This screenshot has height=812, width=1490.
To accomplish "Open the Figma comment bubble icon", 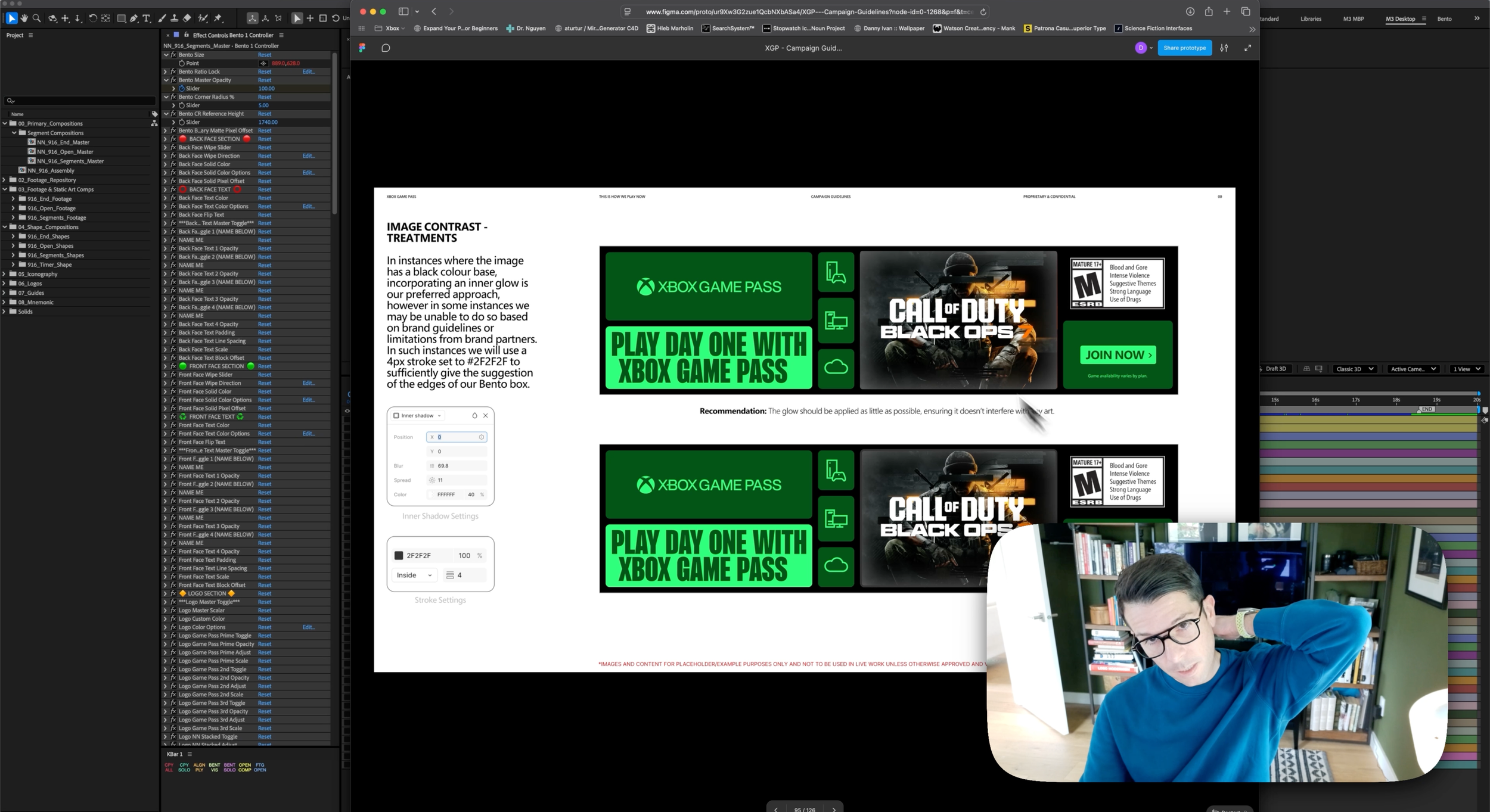I will [x=386, y=48].
